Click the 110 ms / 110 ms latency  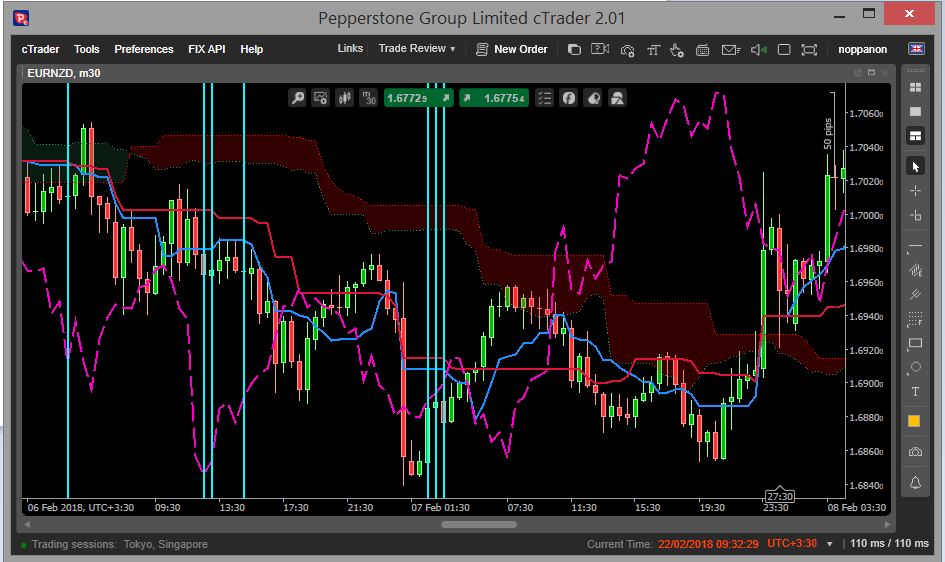tap(889, 543)
